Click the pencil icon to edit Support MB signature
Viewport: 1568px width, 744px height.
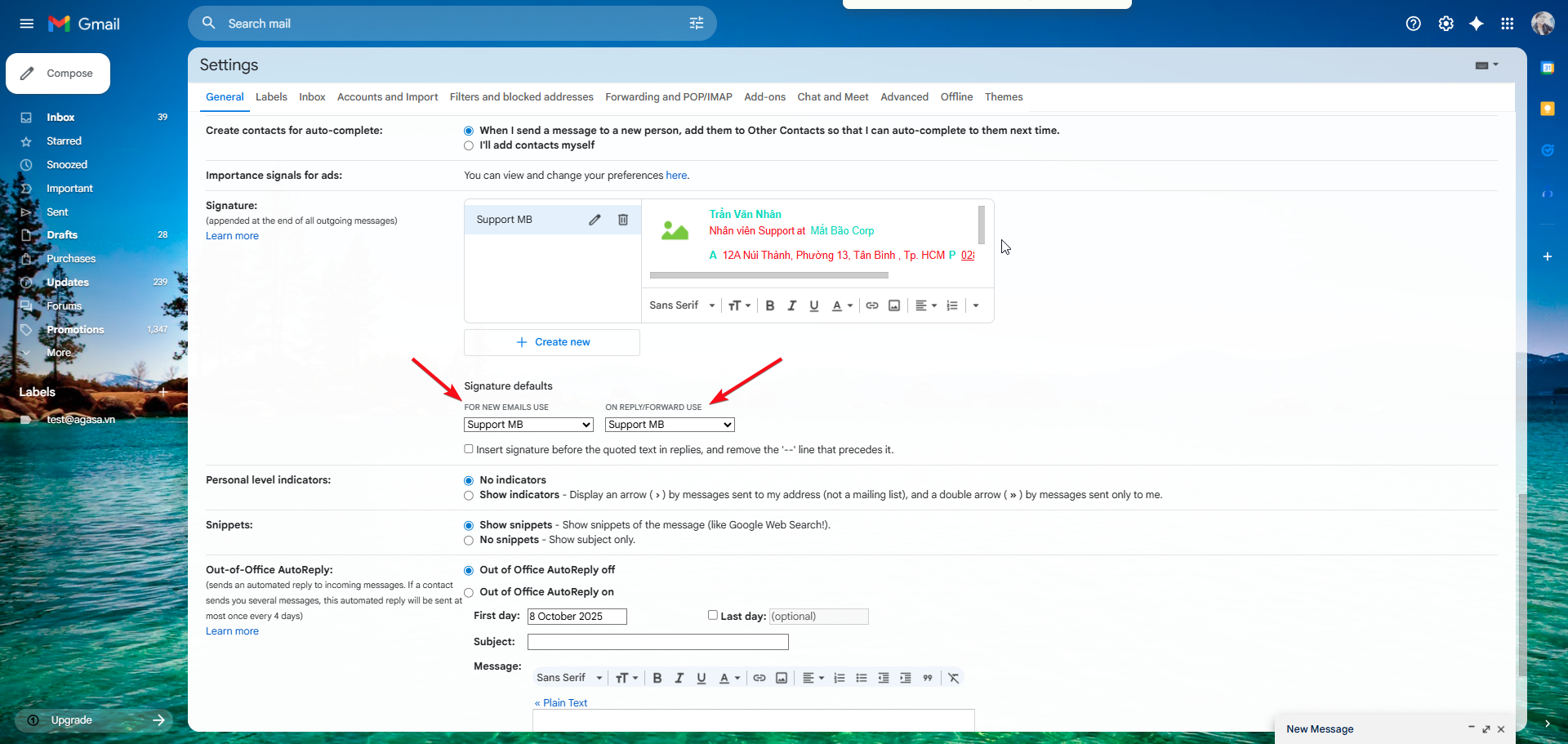[595, 220]
